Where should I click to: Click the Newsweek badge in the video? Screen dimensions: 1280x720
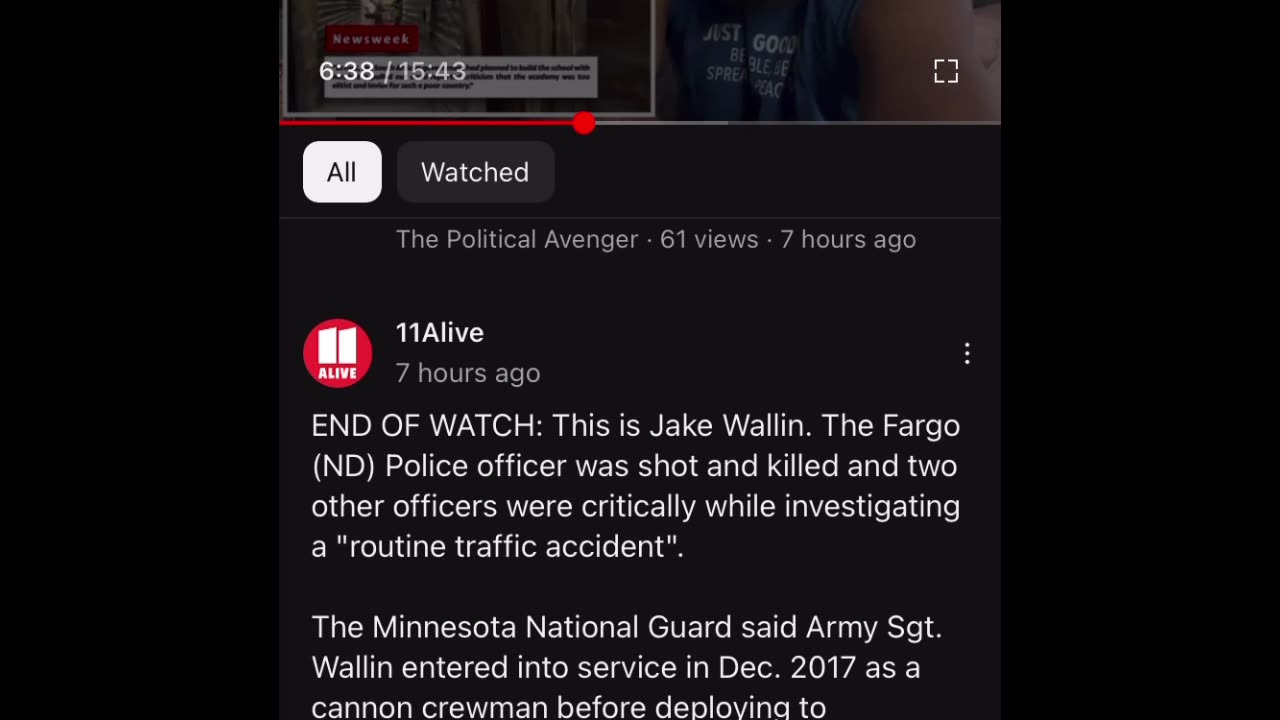click(x=370, y=39)
